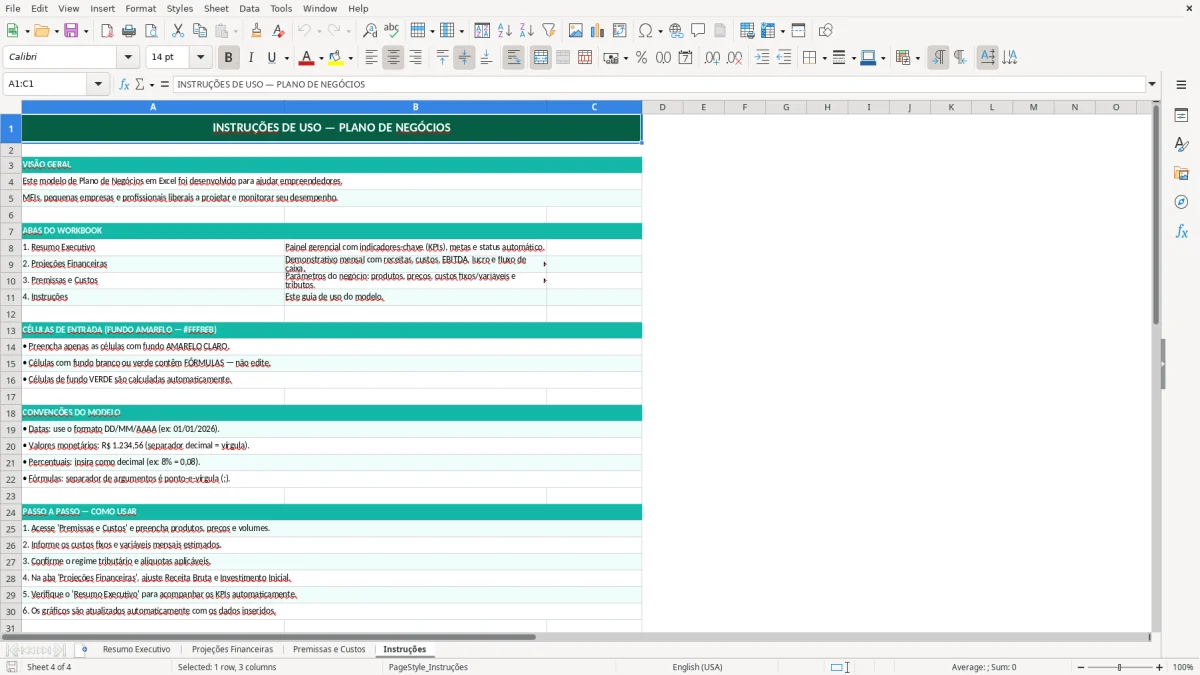Open the conditional formatting dropdown arrow

point(917,58)
